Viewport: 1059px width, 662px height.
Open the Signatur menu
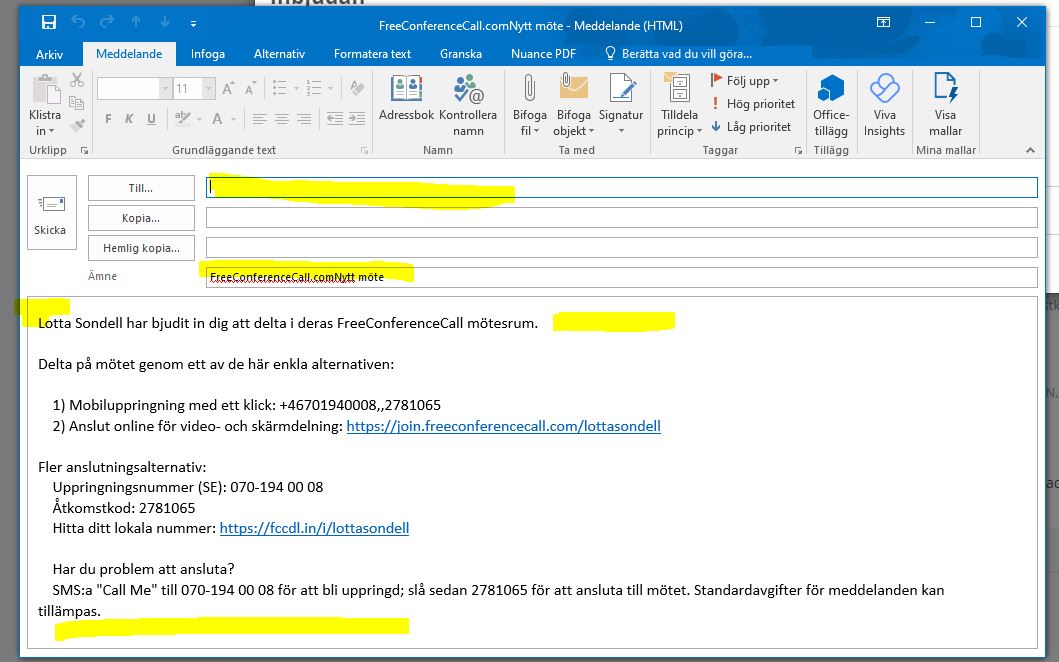[621, 105]
